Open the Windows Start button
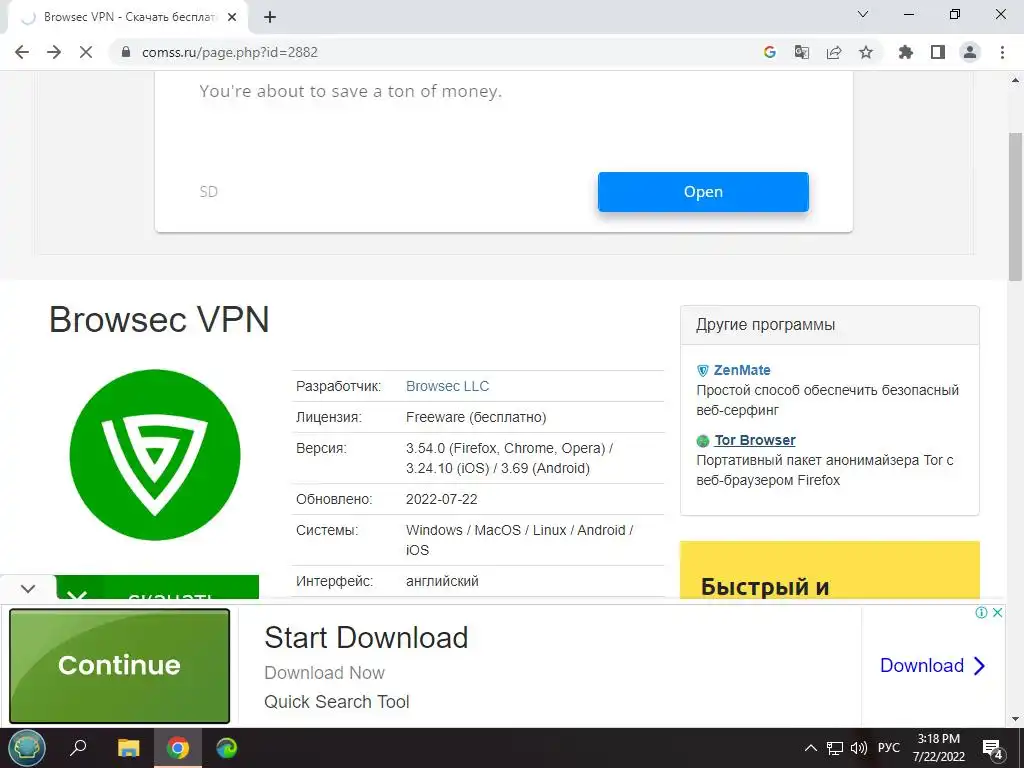The width and height of the screenshot is (1024, 768). click(x=26, y=748)
